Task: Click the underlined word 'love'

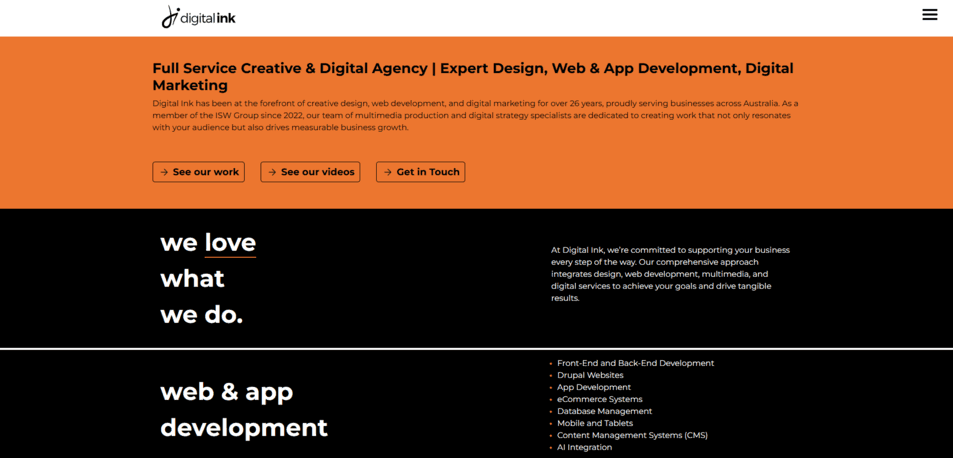Action: pos(230,243)
